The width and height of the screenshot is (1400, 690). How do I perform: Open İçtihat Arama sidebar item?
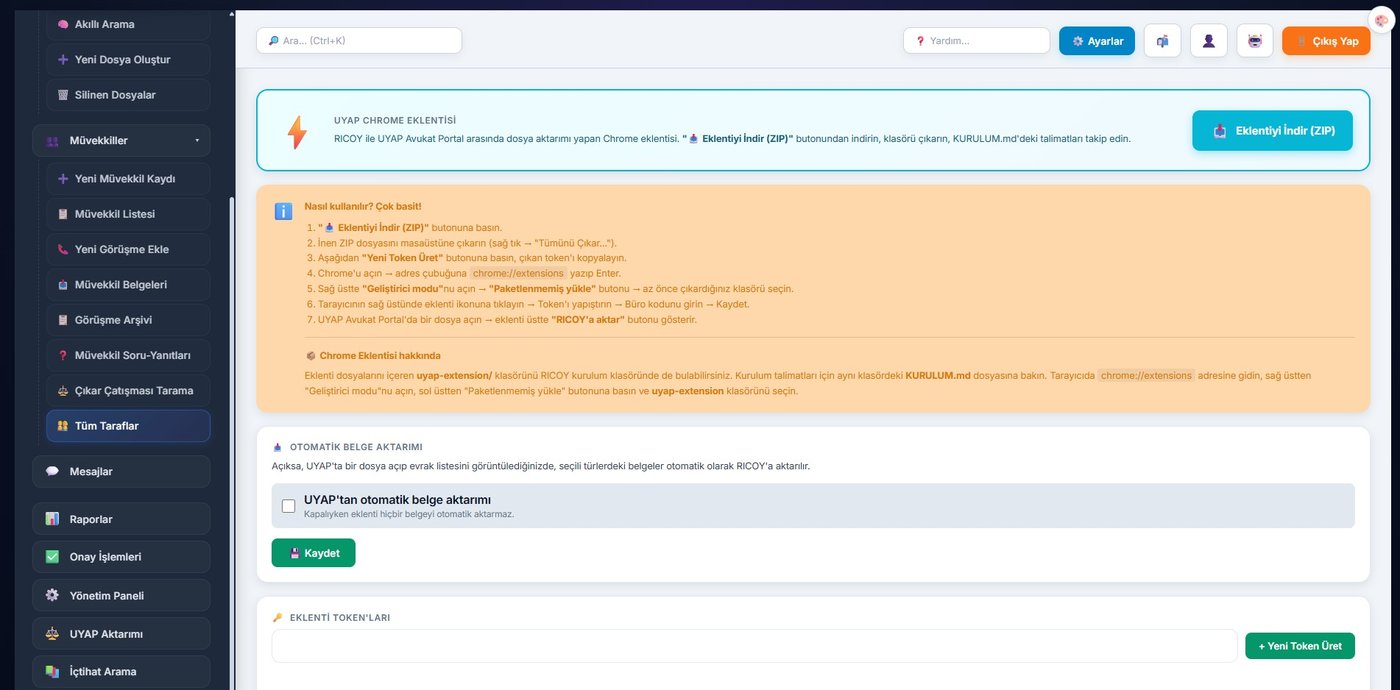point(121,672)
